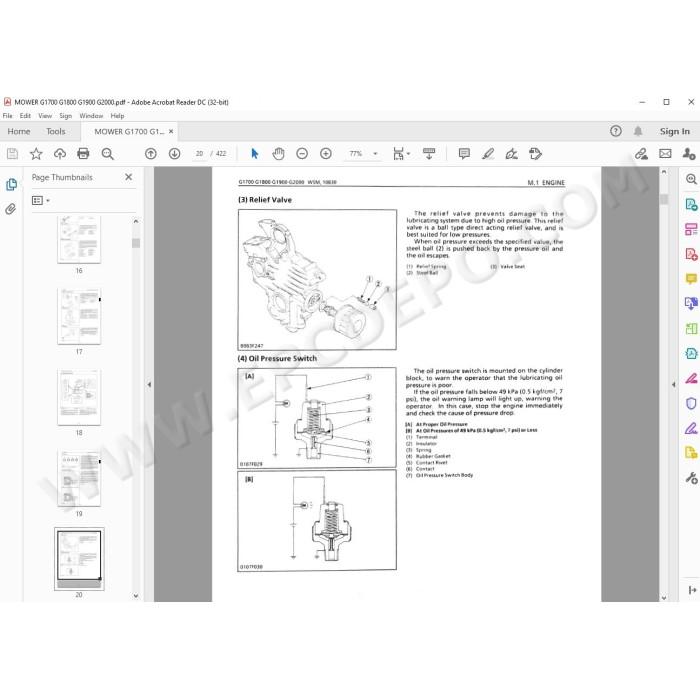Open the Help menu
Viewport: 700px width, 700px height.
(117, 116)
